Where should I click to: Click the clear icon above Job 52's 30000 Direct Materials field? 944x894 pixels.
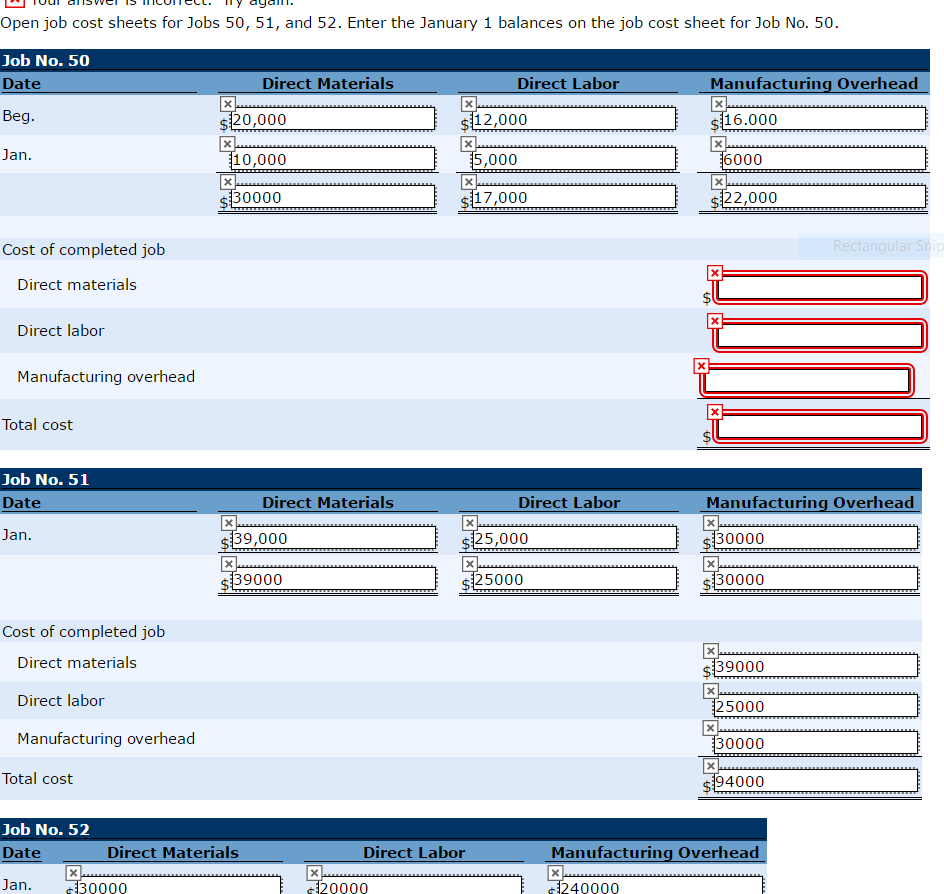tap(72, 872)
